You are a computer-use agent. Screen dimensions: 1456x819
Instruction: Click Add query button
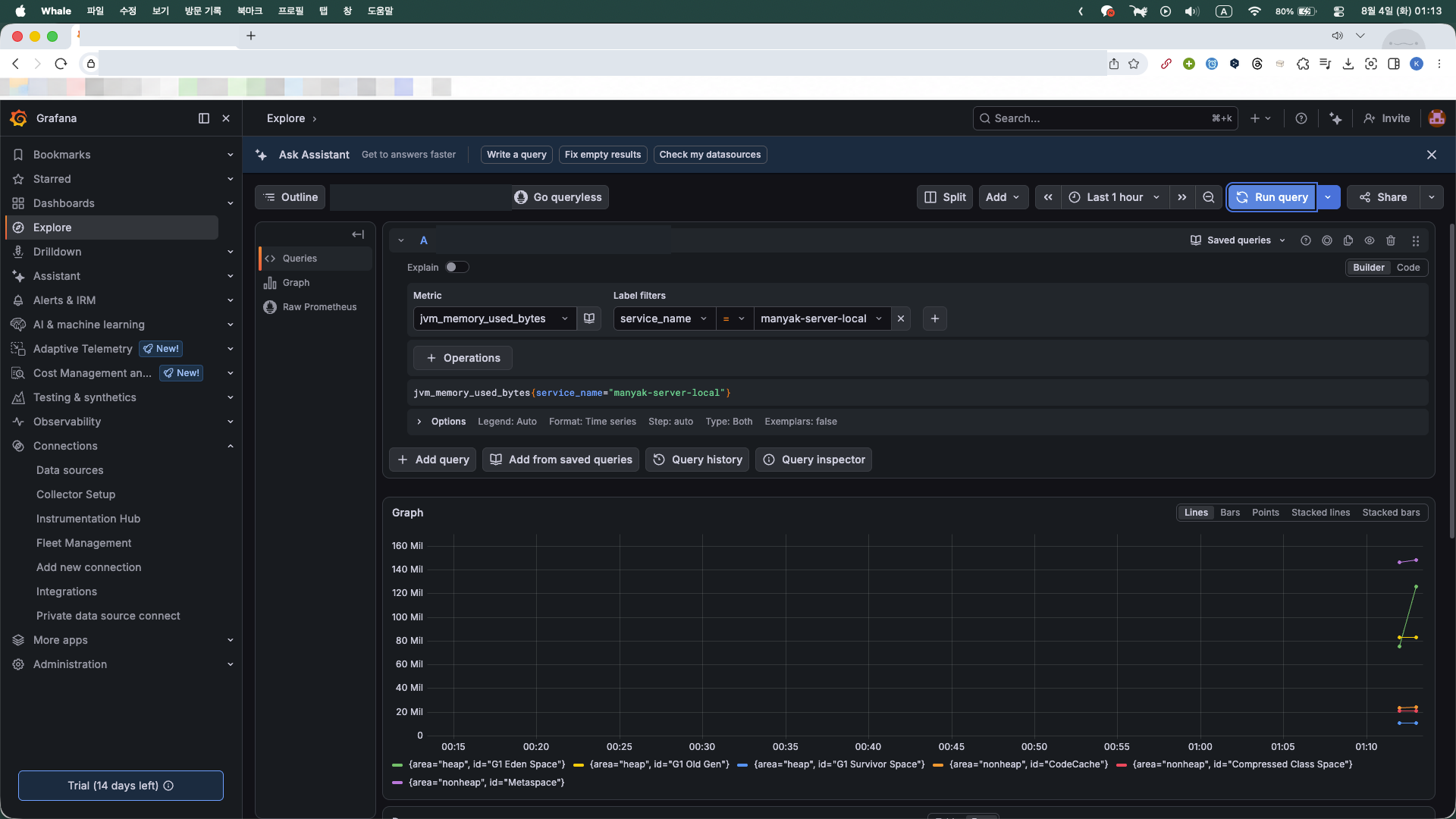433,460
